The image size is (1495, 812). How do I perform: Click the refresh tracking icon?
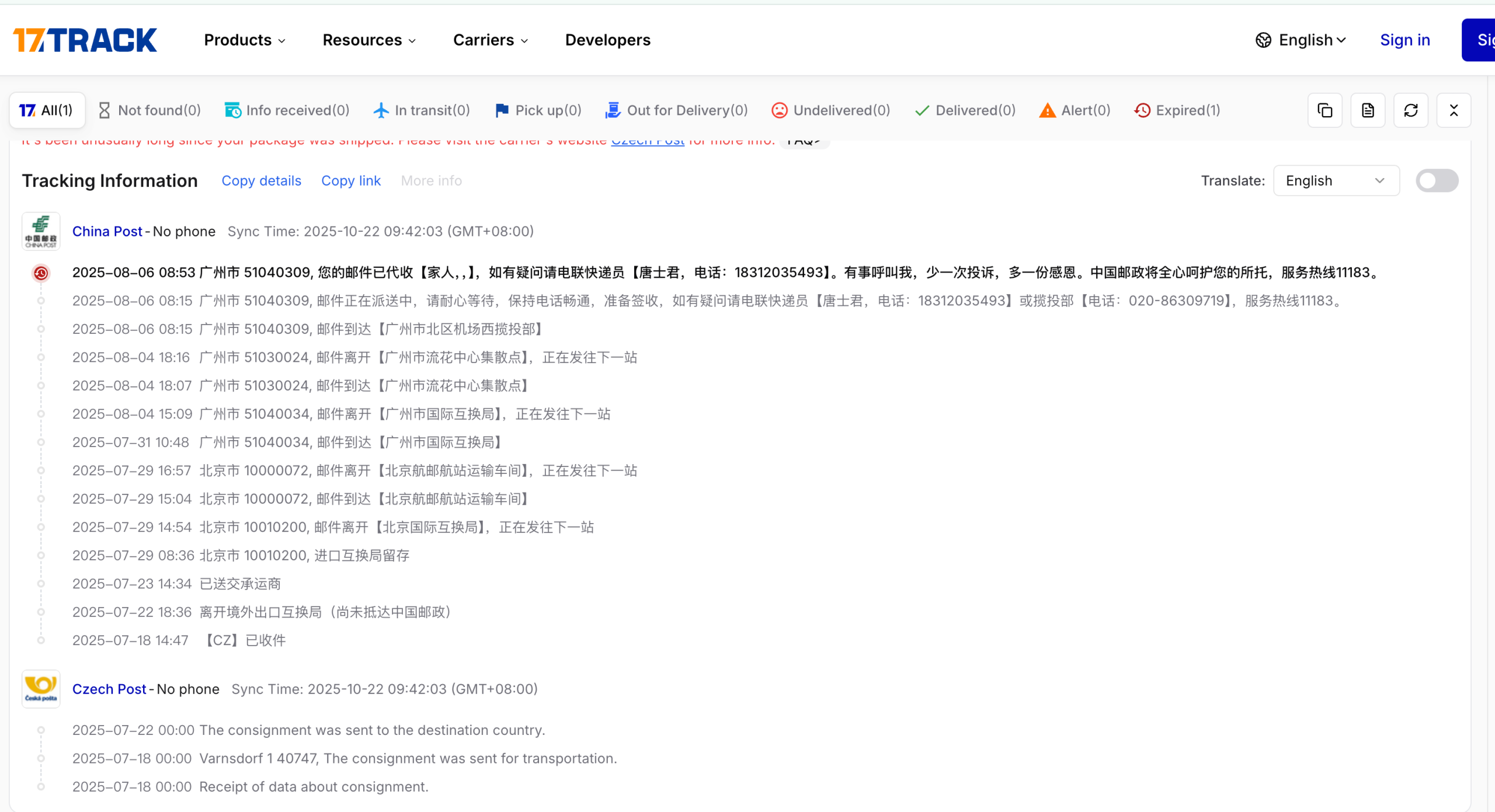1411,110
